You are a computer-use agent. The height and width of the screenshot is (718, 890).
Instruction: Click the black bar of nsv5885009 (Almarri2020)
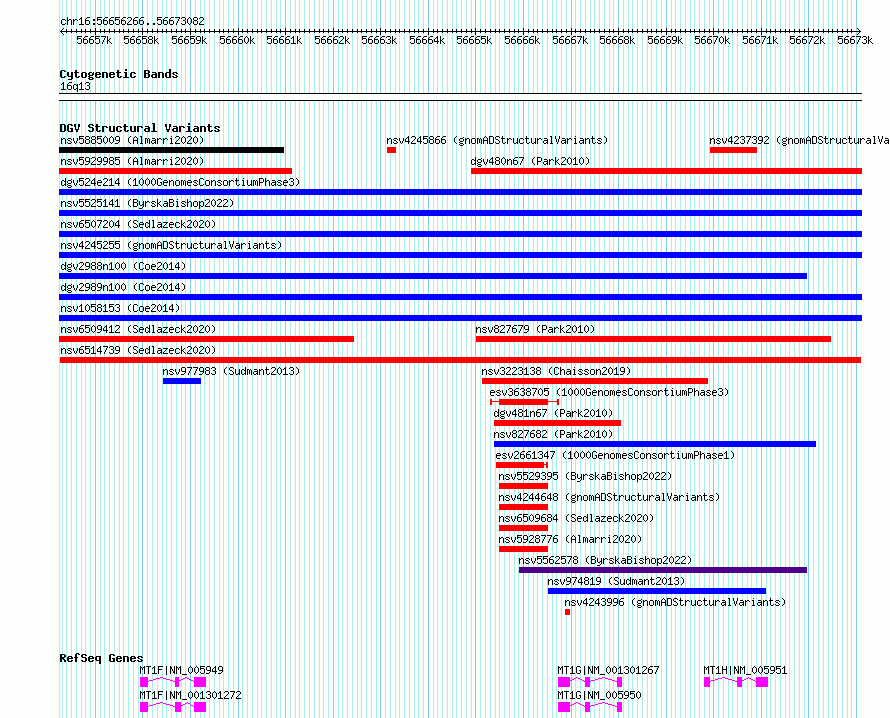[171, 150]
